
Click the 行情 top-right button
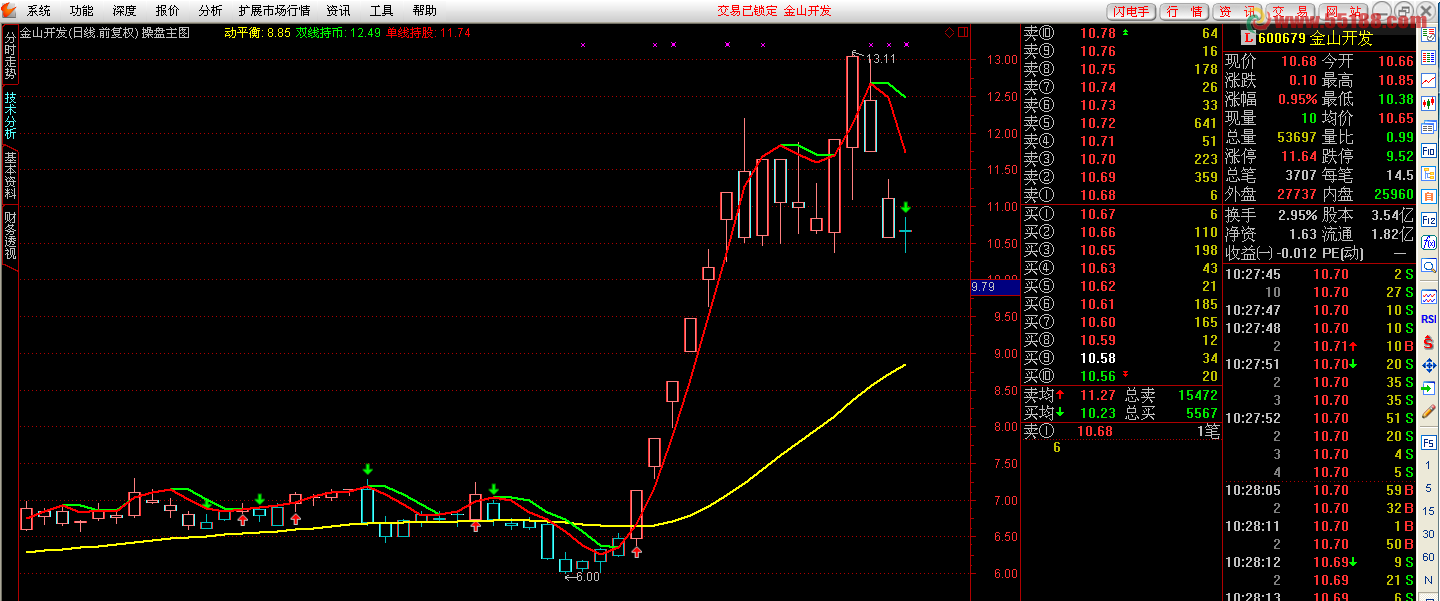pyautogui.click(x=1184, y=11)
